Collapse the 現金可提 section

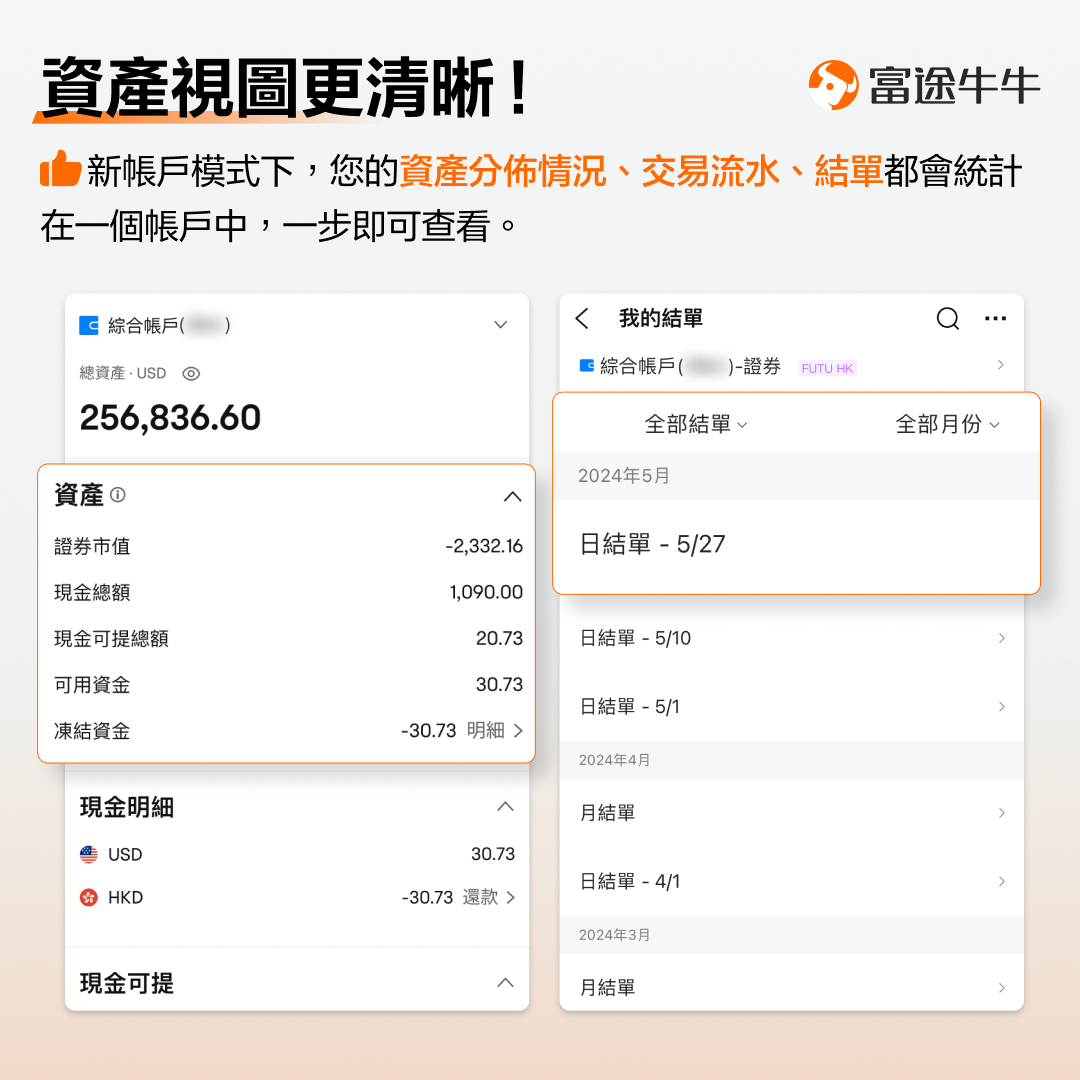[x=506, y=983]
